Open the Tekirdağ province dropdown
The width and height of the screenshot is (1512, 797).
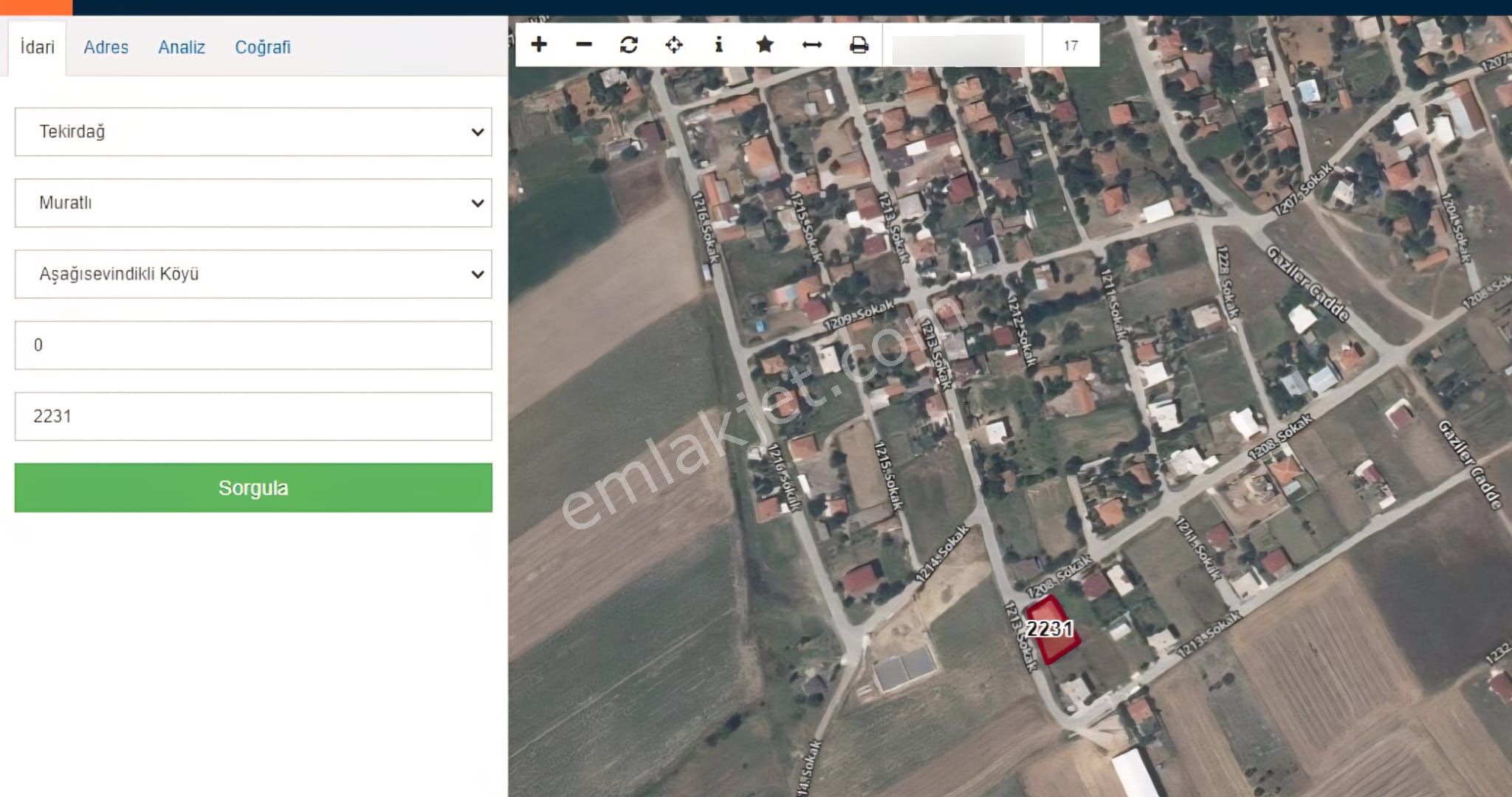point(252,132)
